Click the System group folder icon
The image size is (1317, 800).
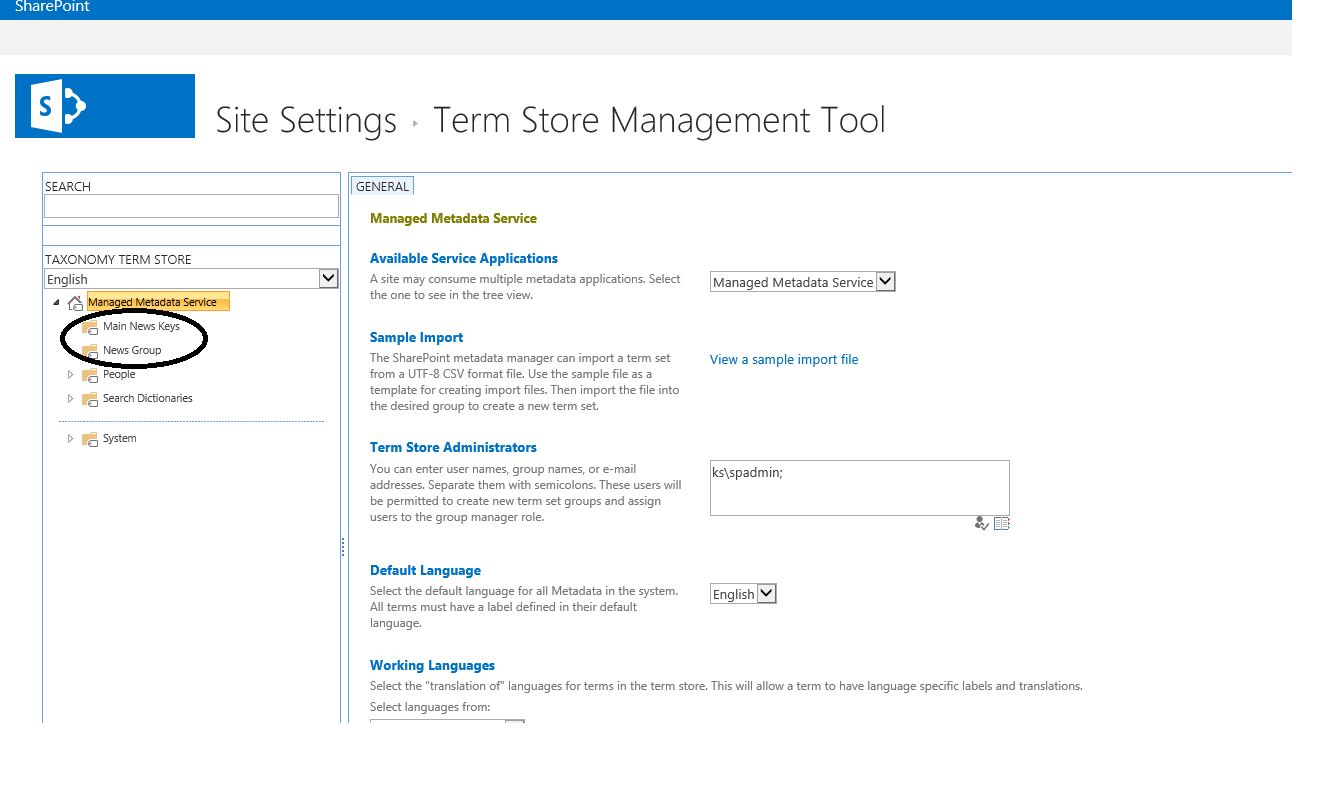90,439
